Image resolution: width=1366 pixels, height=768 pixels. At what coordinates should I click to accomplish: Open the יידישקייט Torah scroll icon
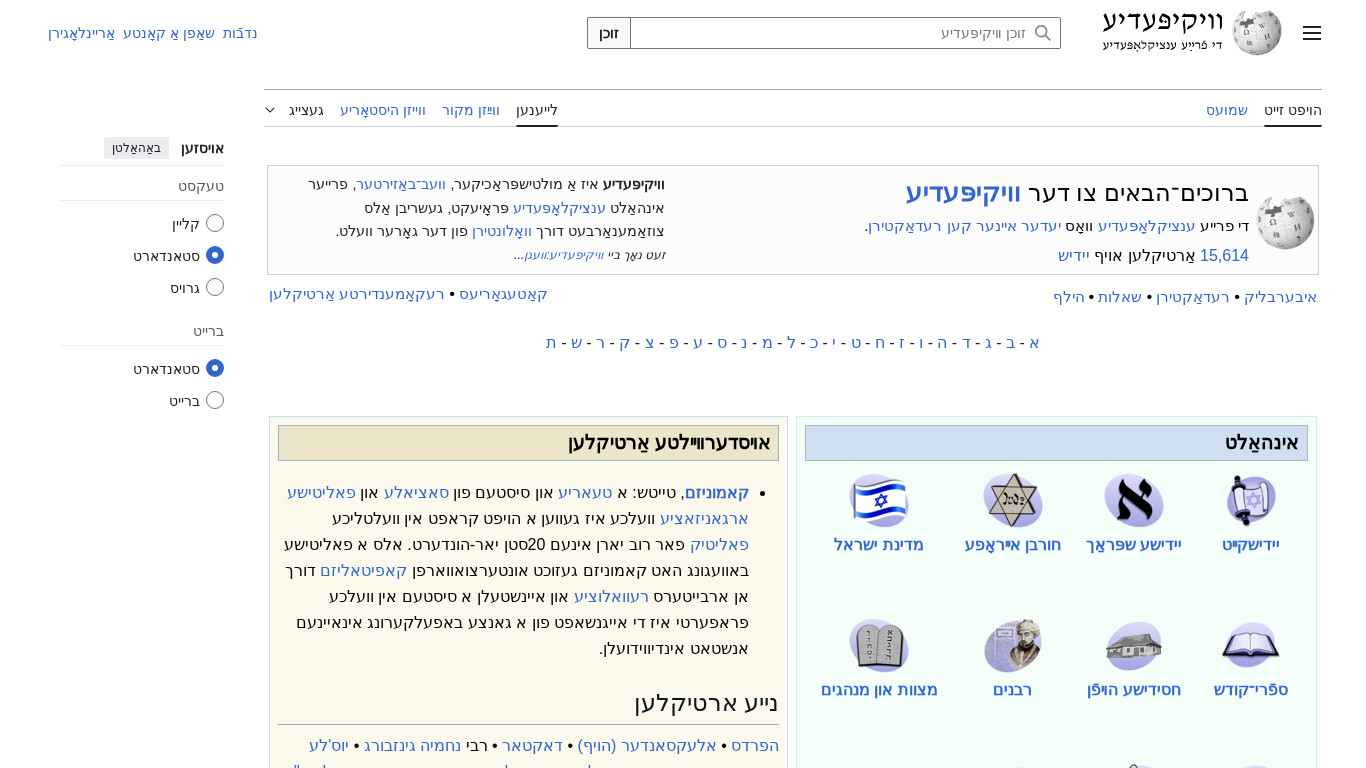click(1251, 500)
